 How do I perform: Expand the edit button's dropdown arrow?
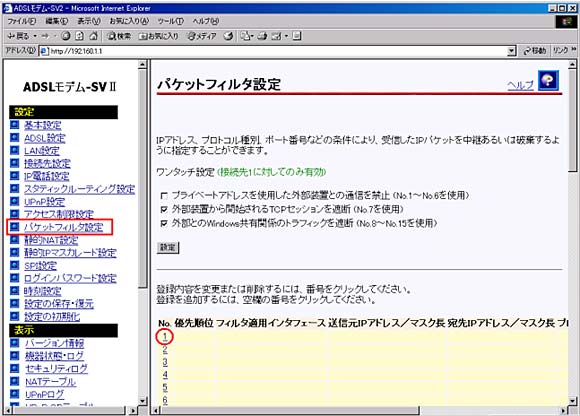click(x=286, y=36)
